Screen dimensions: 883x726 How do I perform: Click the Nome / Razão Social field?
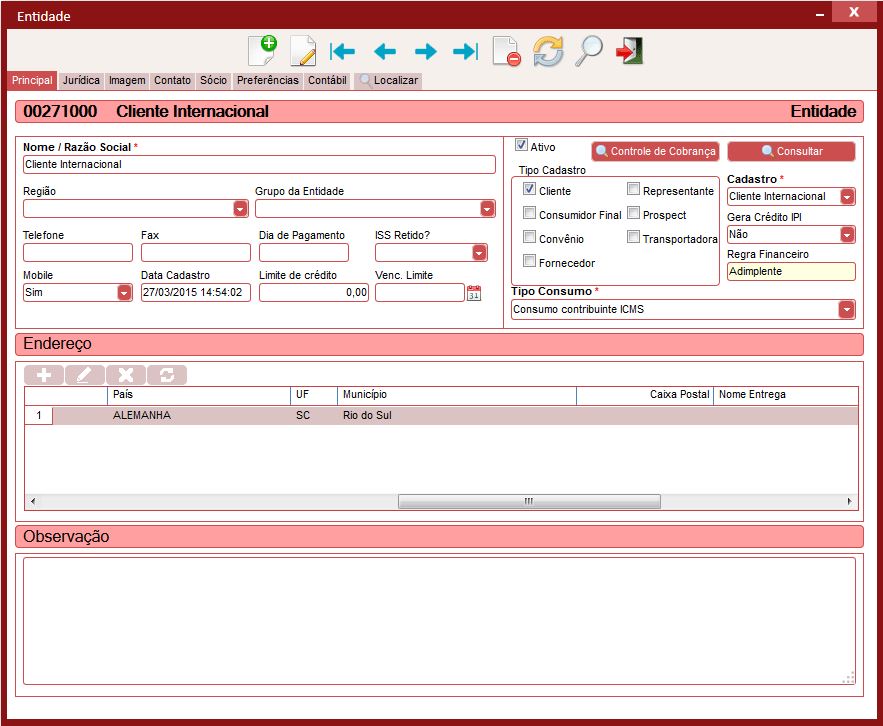[259, 164]
